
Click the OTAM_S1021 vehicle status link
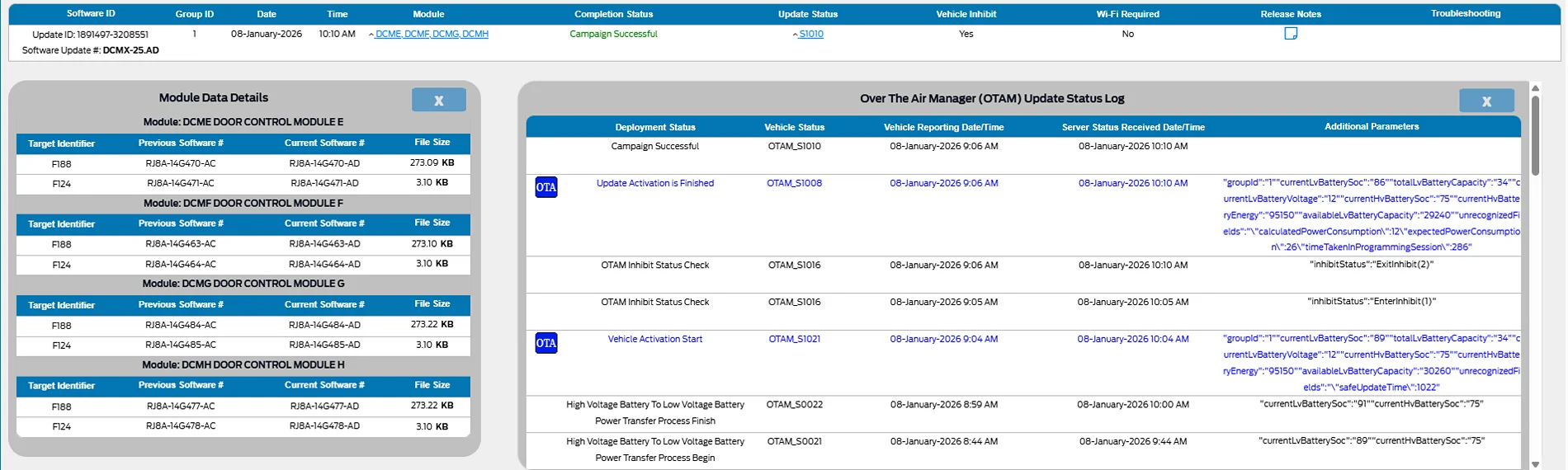pos(794,339)
